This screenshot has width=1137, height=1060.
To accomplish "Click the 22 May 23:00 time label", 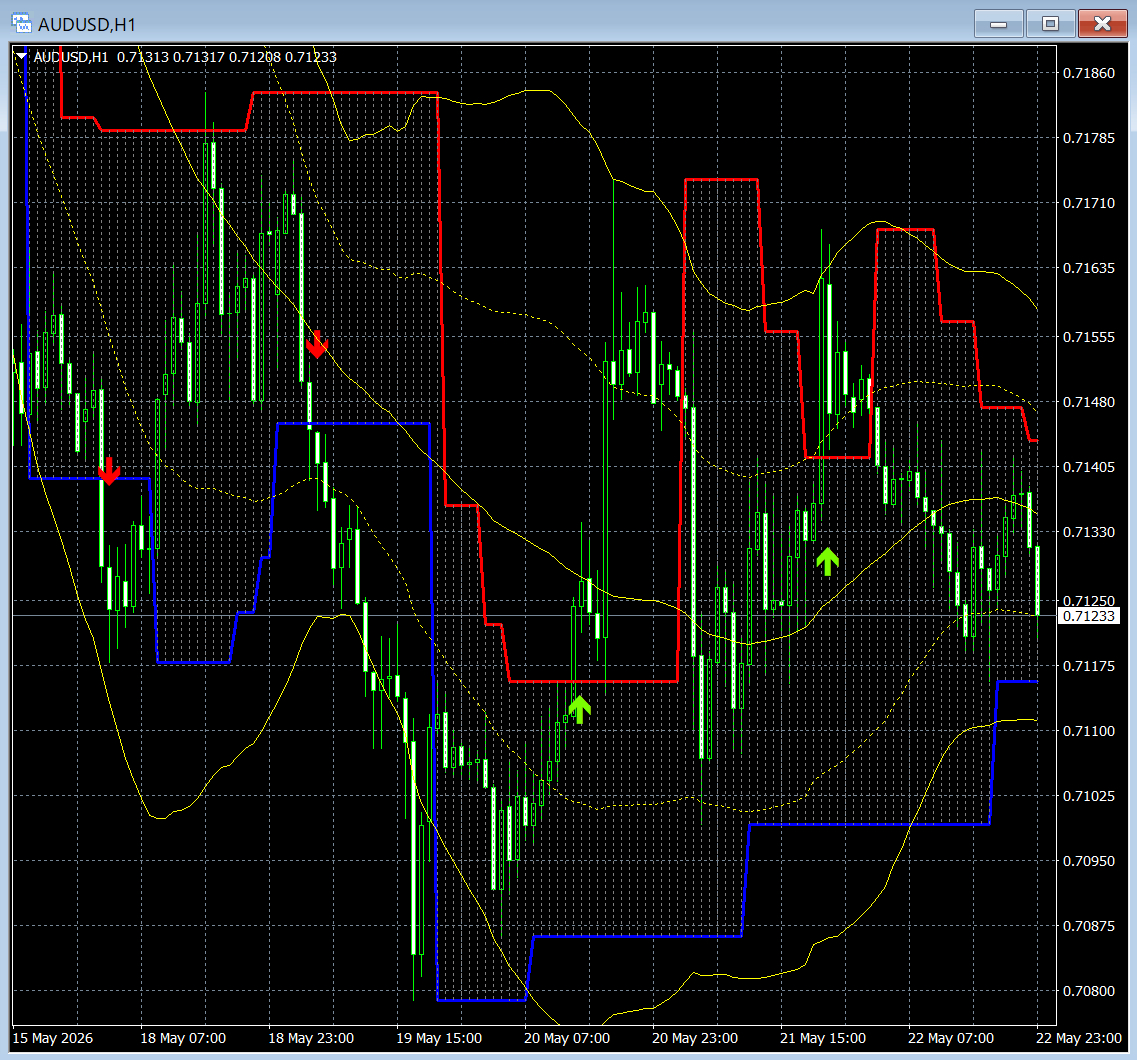I will click(1079, 1038).
